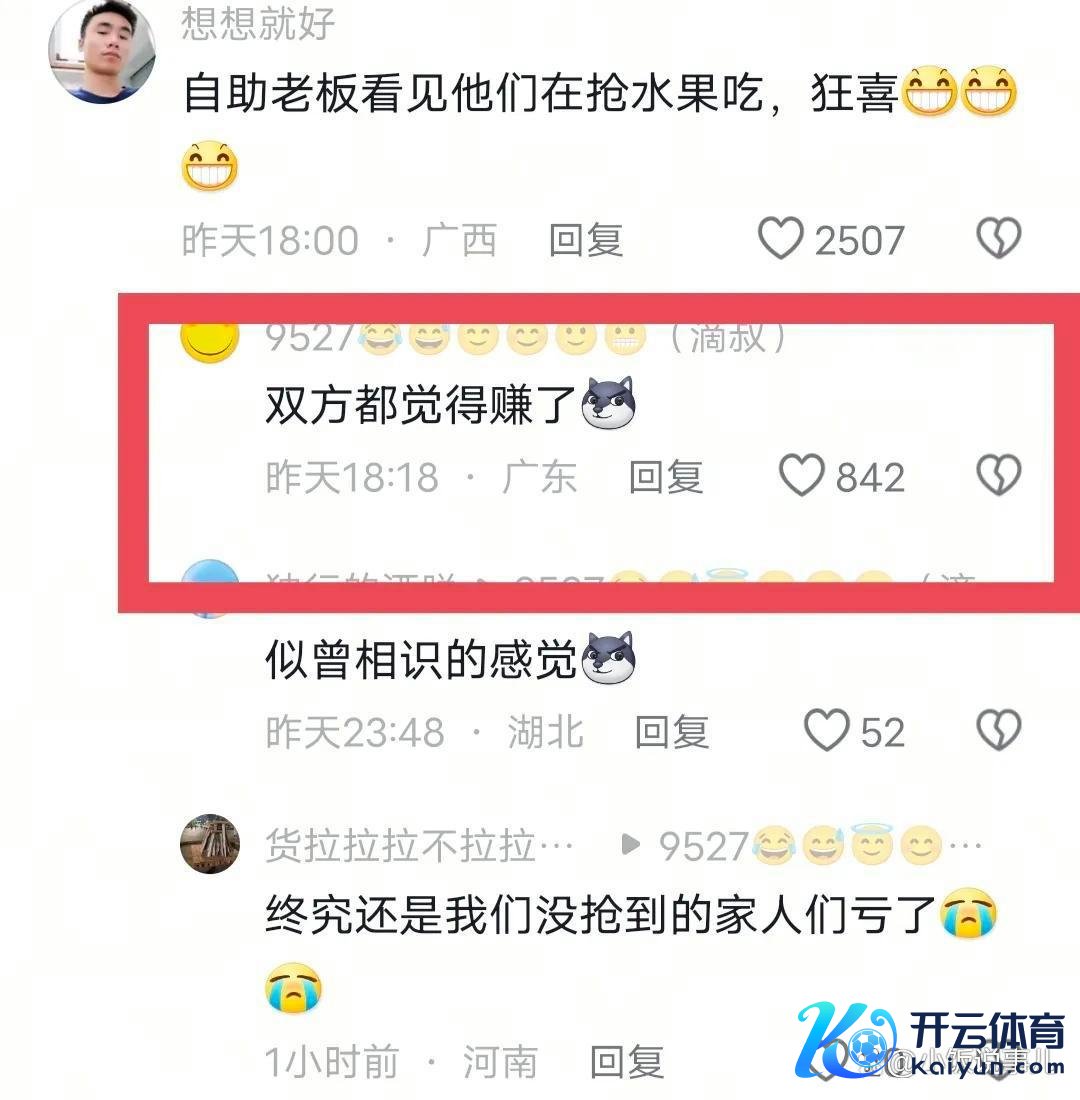The image size is (1080, 1100).
Task: Open the 想想就好 user avatar
Action: (102, 51)
